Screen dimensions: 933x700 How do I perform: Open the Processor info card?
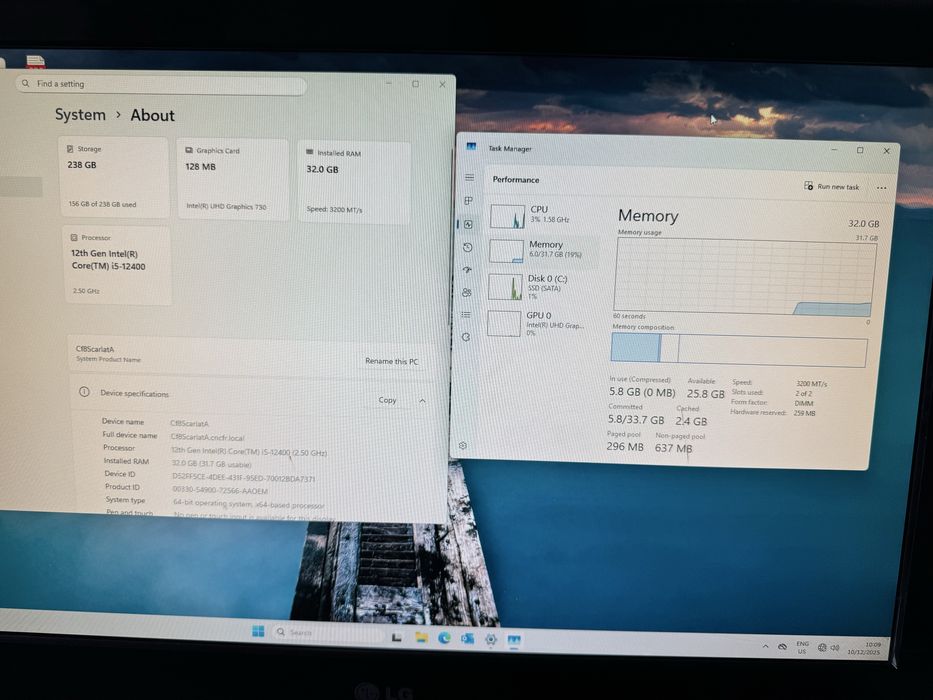117,265
